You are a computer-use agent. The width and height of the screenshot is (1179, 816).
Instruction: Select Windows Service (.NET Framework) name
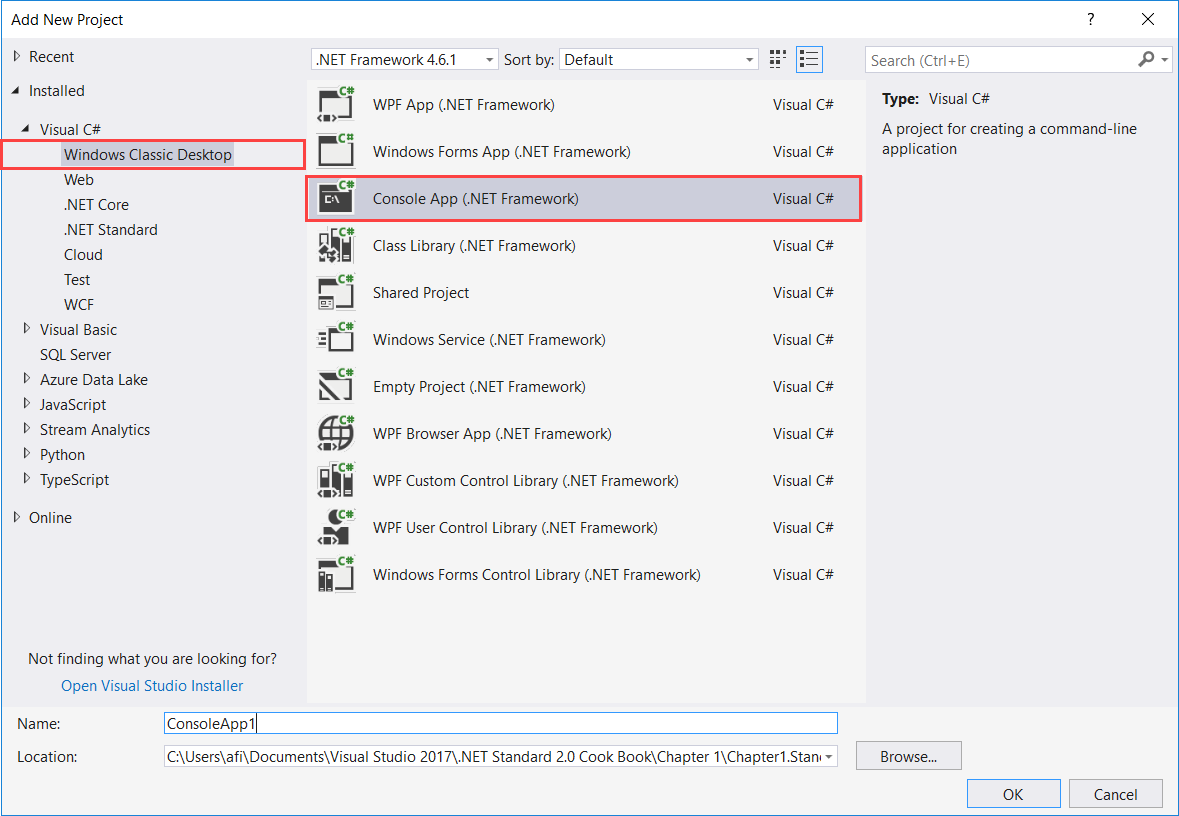(489, 340)
